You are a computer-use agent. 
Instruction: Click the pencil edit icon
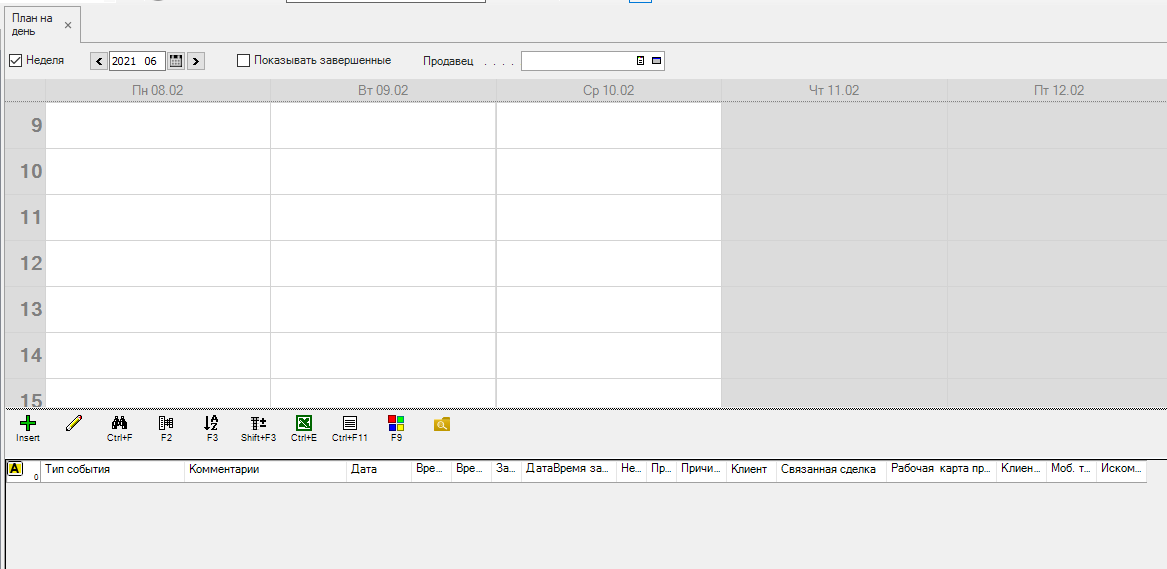(73, 424)
